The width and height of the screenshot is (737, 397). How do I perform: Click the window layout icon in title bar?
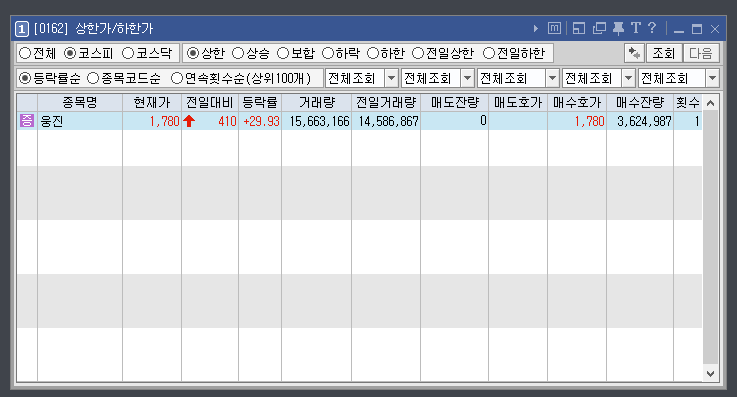coord(579,29)
